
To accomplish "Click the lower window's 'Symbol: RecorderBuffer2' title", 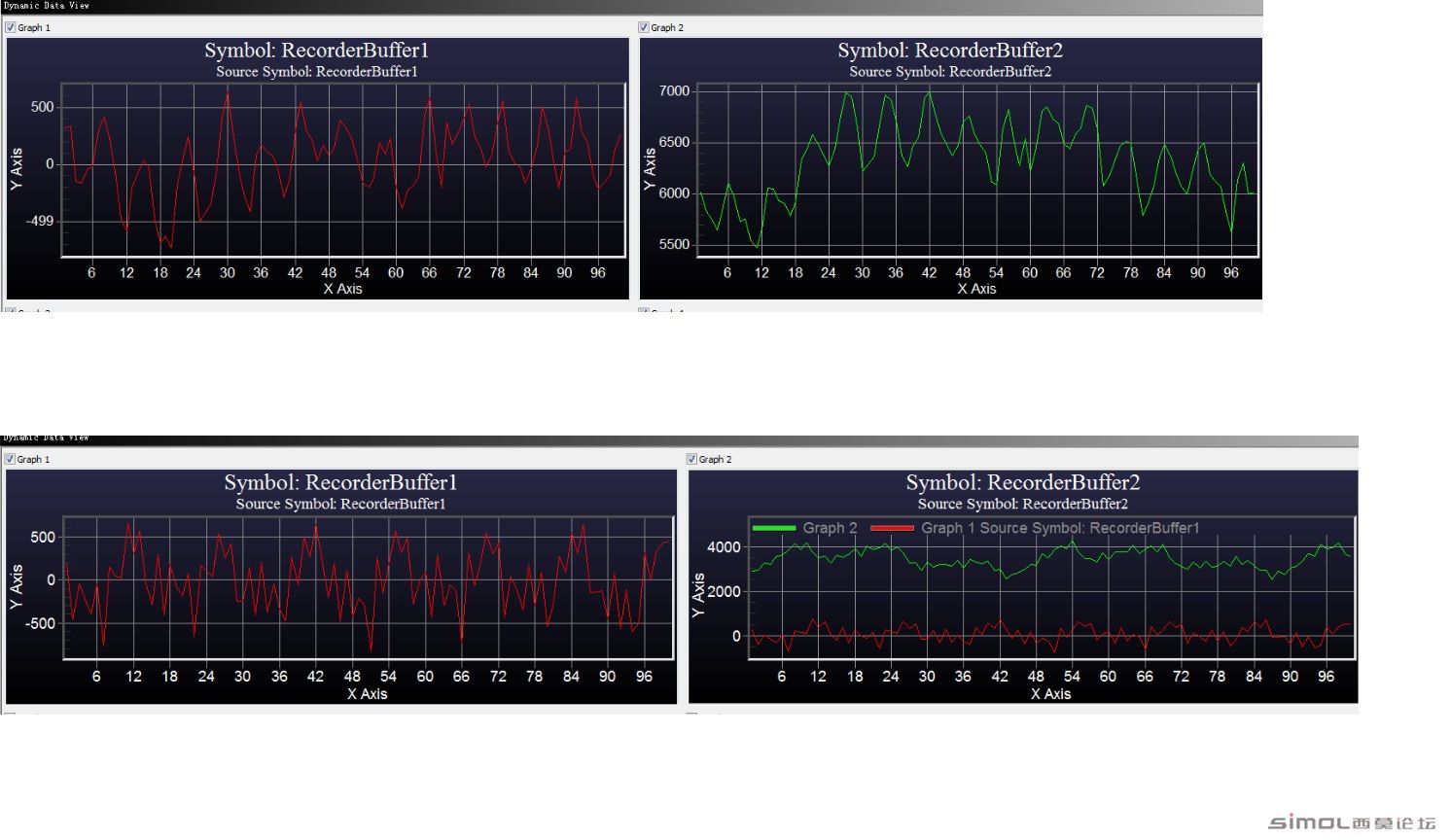I will [x=1023, y=482].
